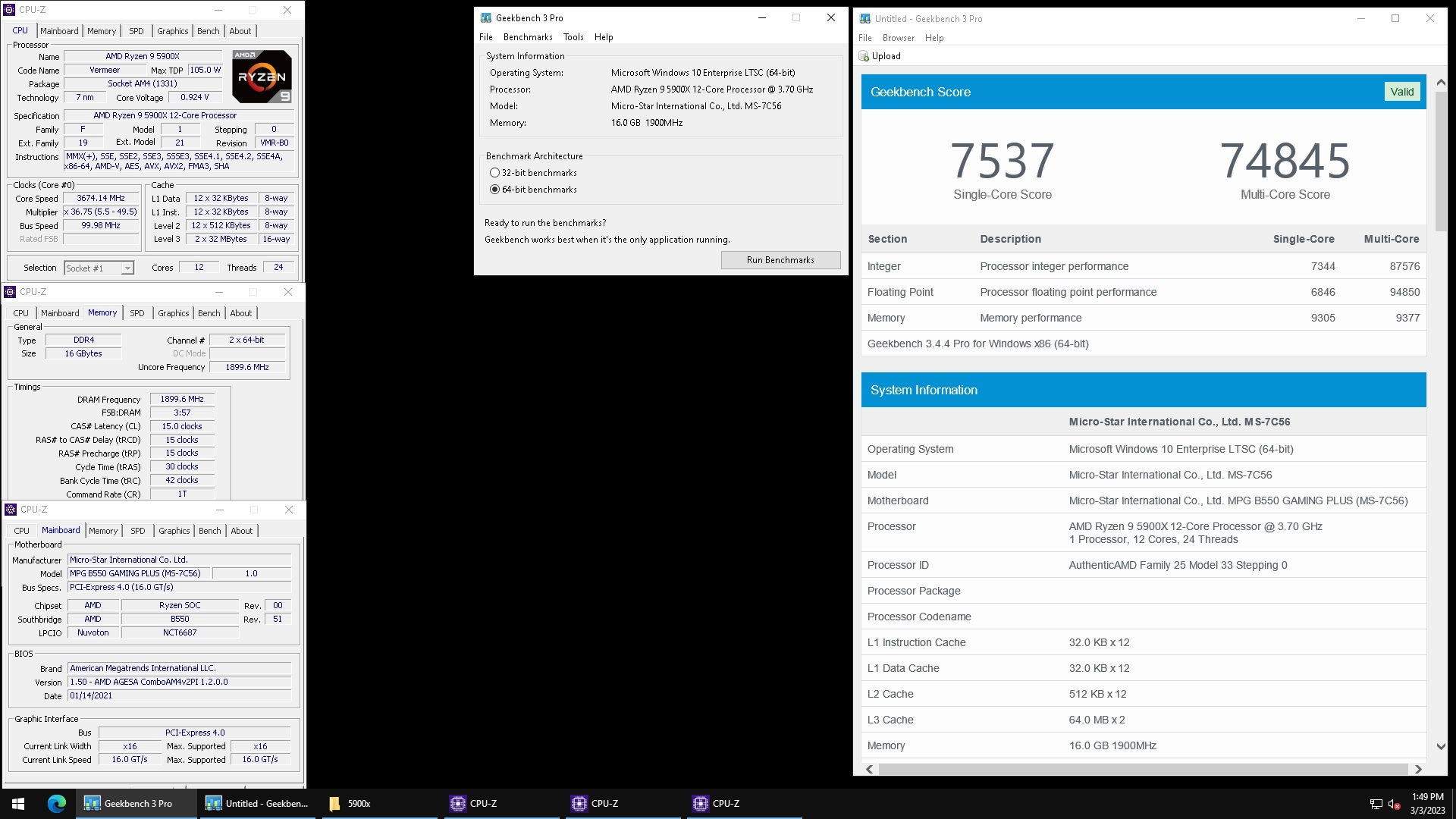
Task: Click the Valid badge on Geekbench Score
Action: coord(1401,92)
